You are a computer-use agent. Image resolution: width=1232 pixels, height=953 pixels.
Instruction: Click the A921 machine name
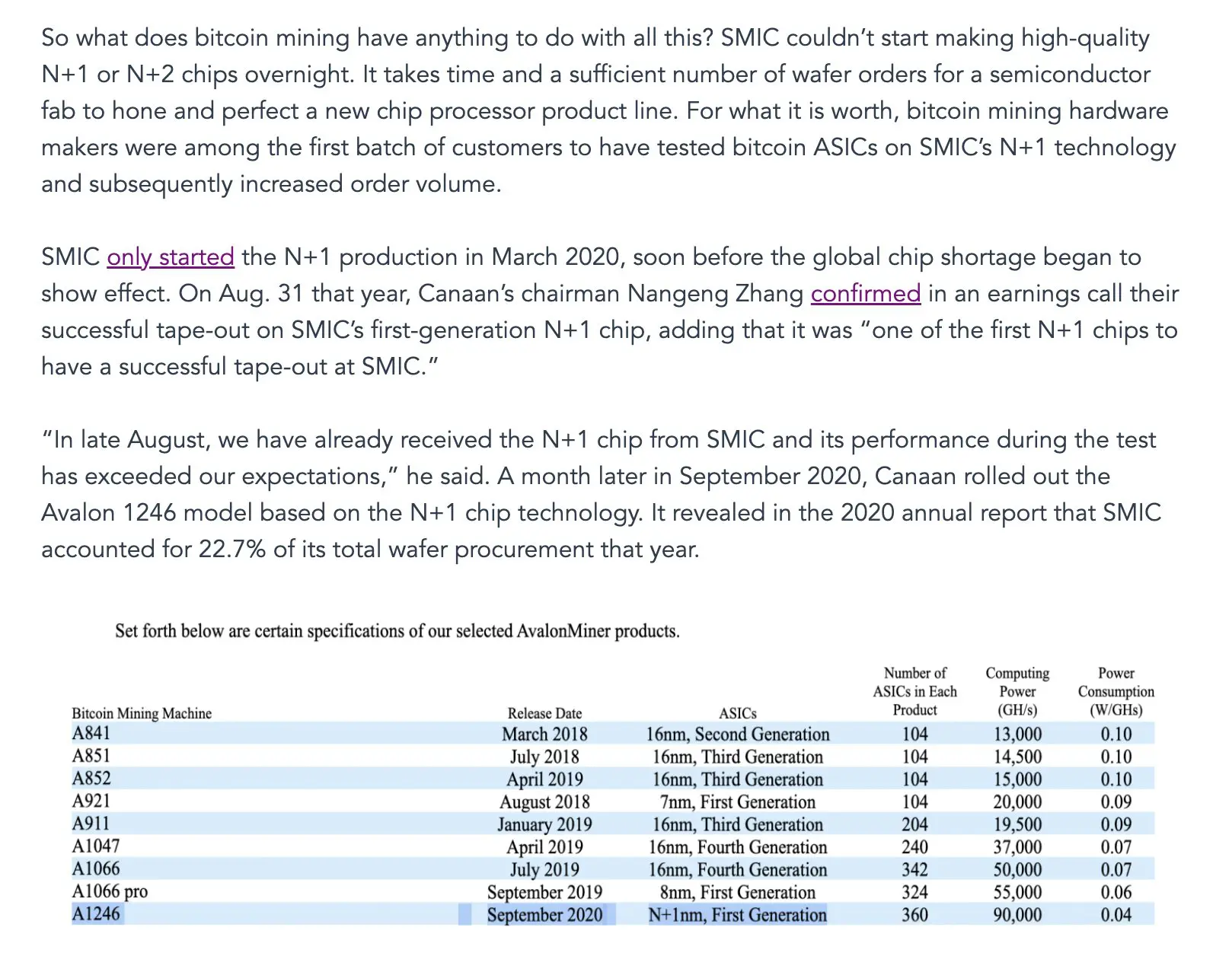pos(91,802)
